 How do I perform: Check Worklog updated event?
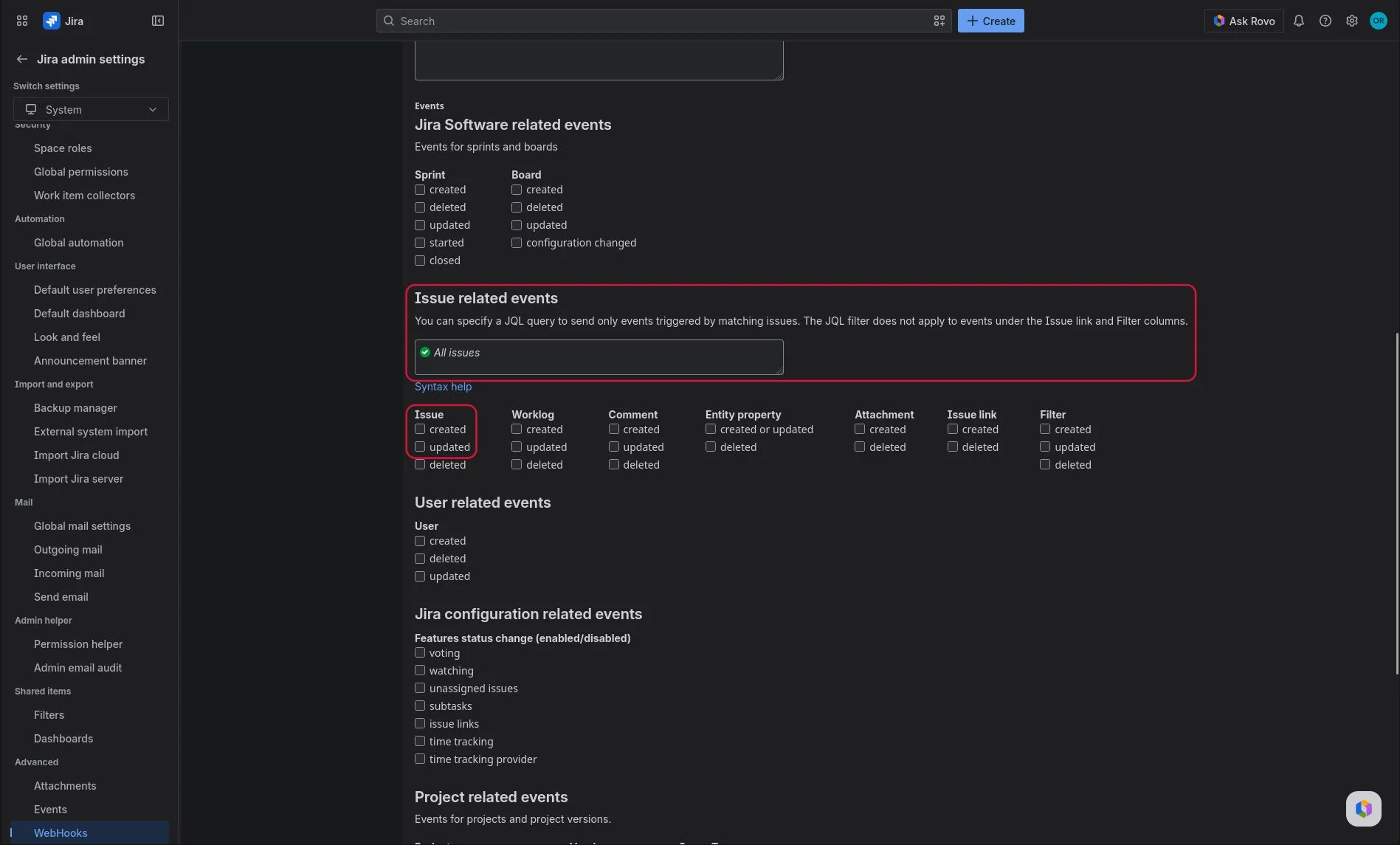point(517,446)
